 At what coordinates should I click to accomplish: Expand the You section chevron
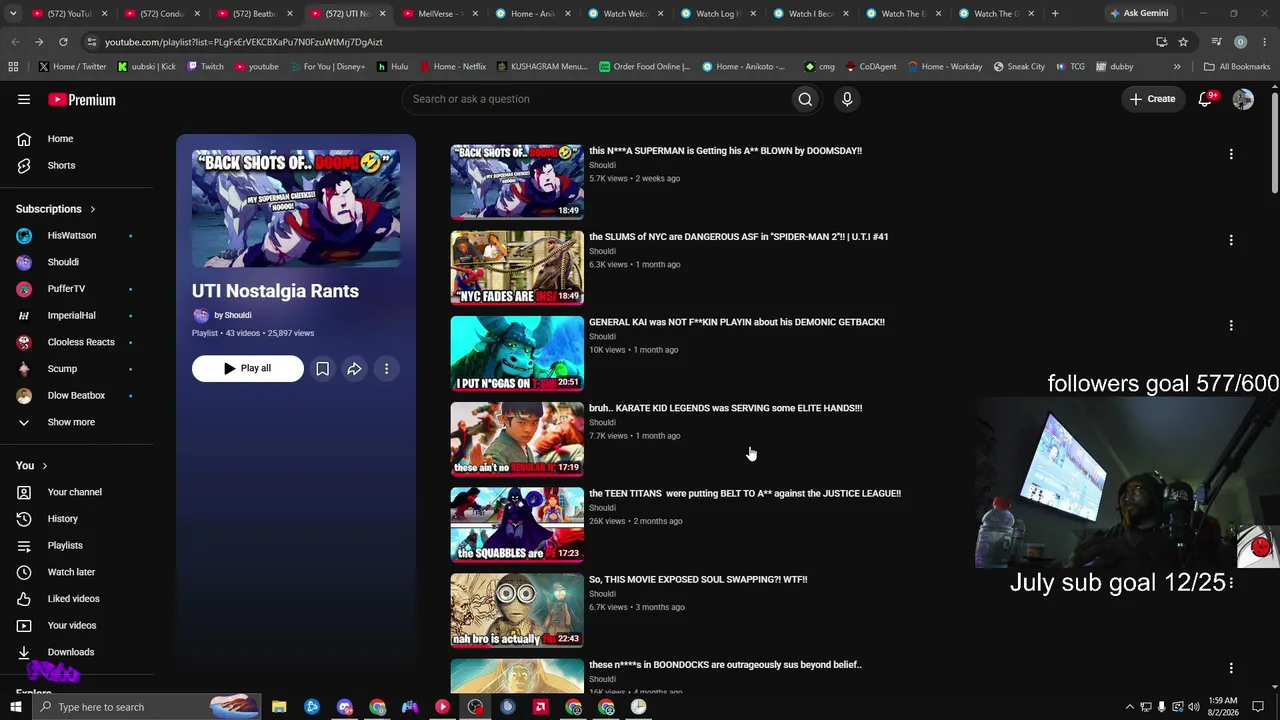point(45,466)
